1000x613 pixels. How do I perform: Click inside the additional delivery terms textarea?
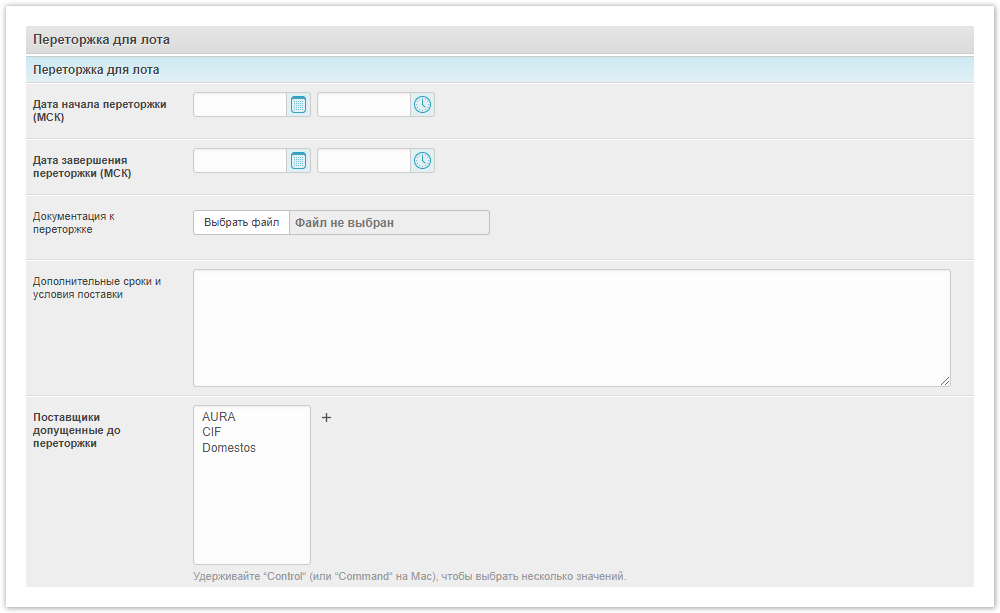point(570,327)
